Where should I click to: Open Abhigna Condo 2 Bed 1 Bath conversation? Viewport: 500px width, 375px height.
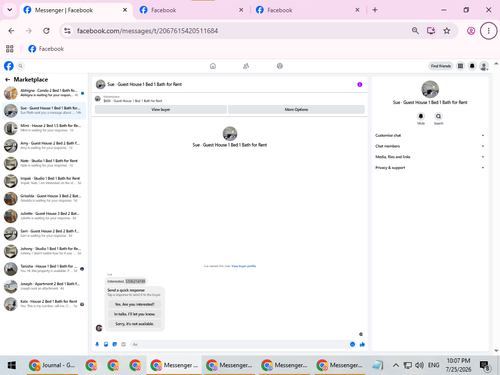pyautogui.click(x=44, y=93)
